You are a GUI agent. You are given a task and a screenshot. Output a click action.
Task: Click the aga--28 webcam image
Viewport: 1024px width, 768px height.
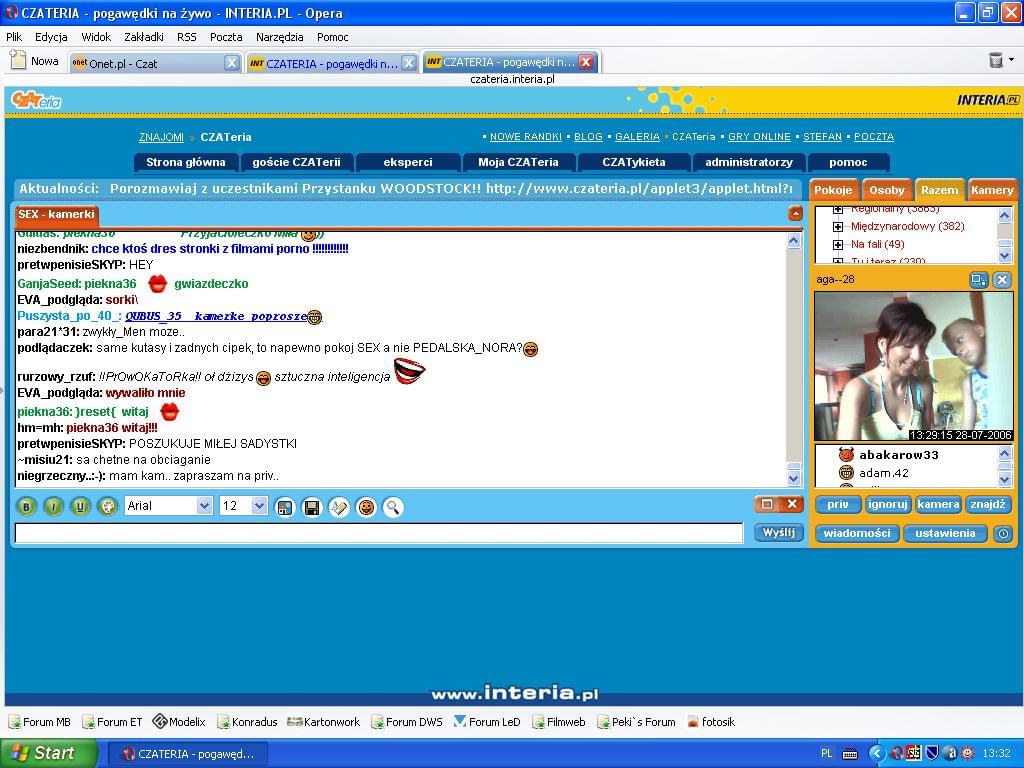[914, 366]
